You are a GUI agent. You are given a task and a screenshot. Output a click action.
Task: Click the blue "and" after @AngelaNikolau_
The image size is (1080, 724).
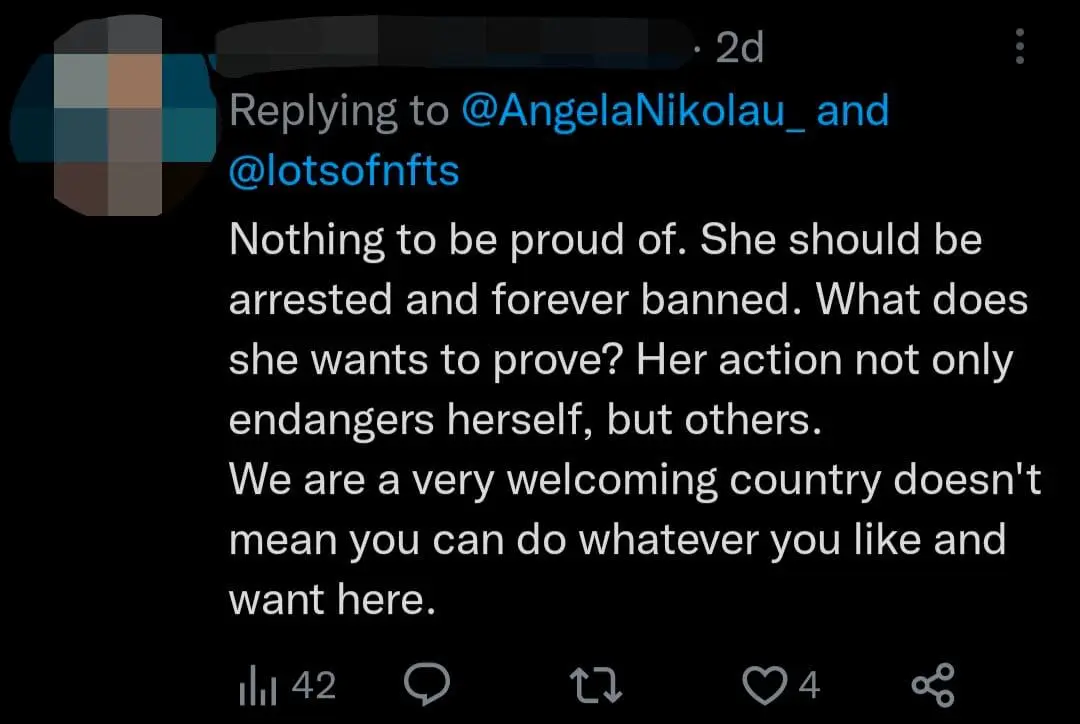[x=853, y=110]
